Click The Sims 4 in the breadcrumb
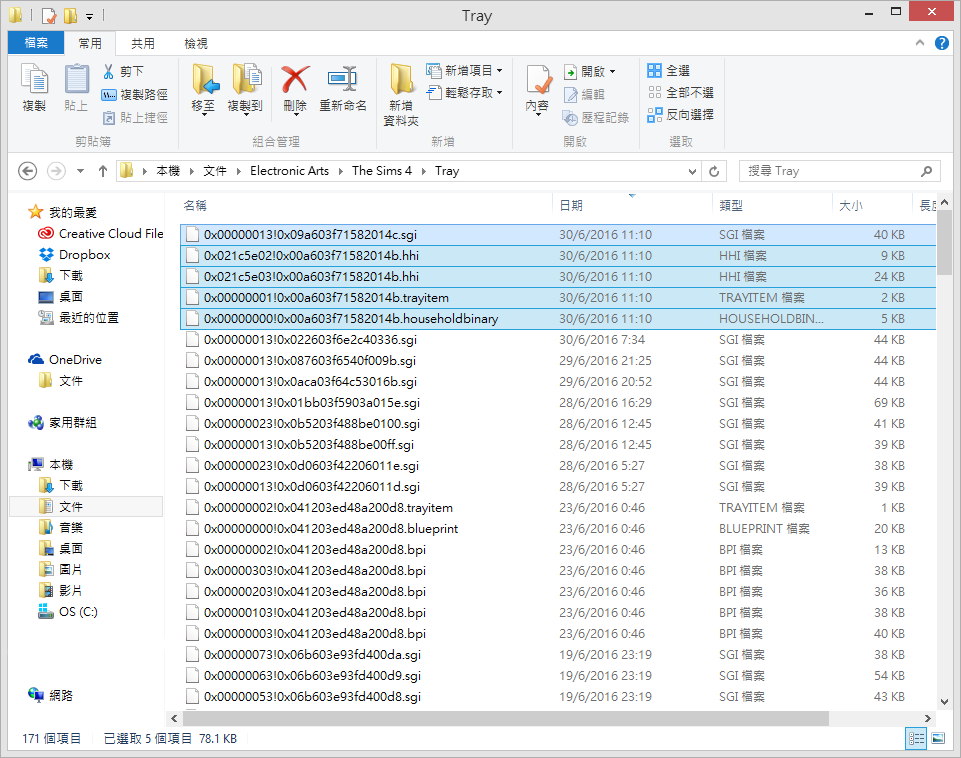This screenshot has width=961, height=758. pos(382,171)
